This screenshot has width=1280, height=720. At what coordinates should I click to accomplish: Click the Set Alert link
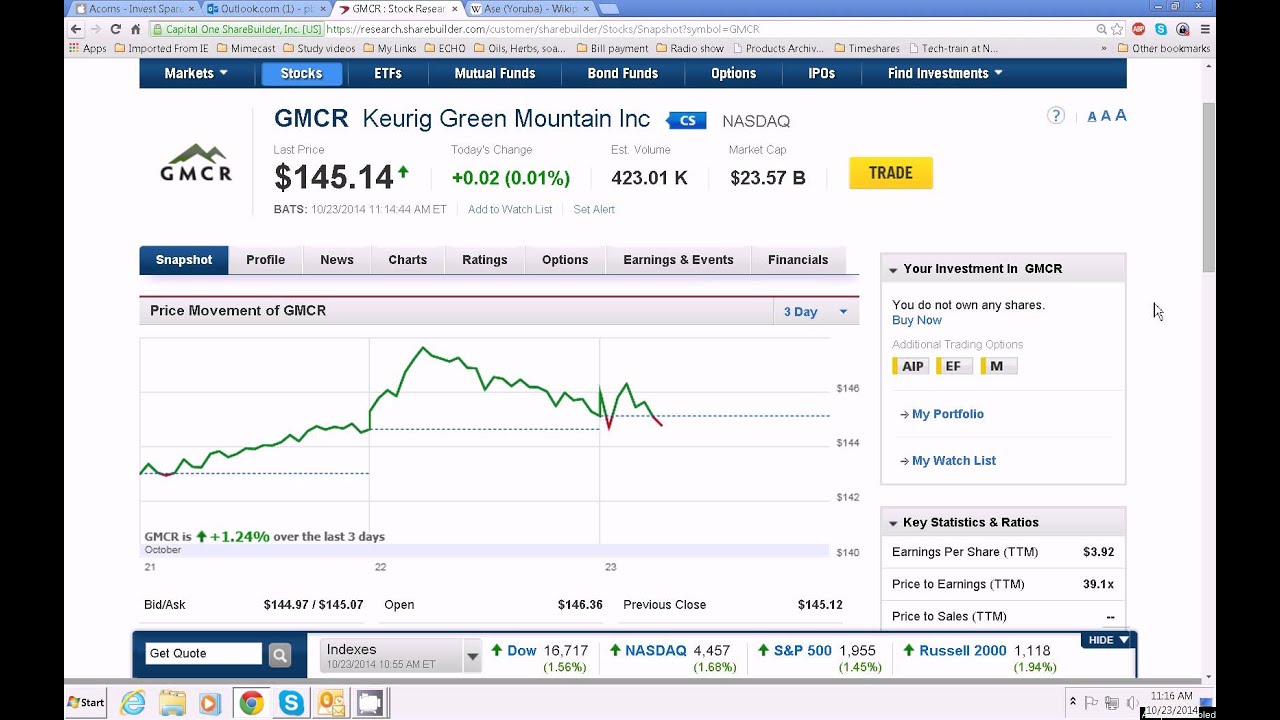pos(594,210)
